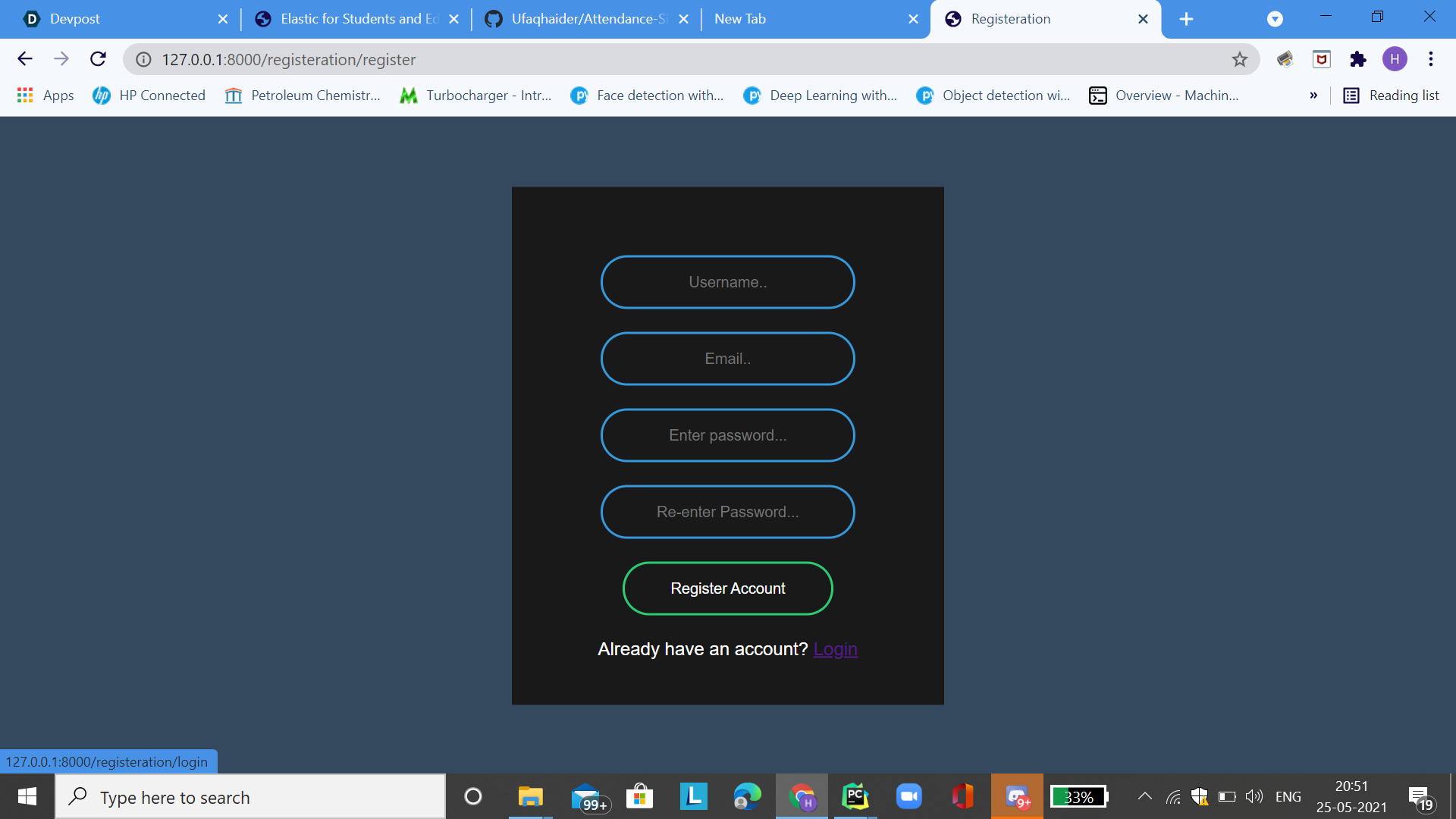Open the tab search dropdown arrow

click(1275, 19)
